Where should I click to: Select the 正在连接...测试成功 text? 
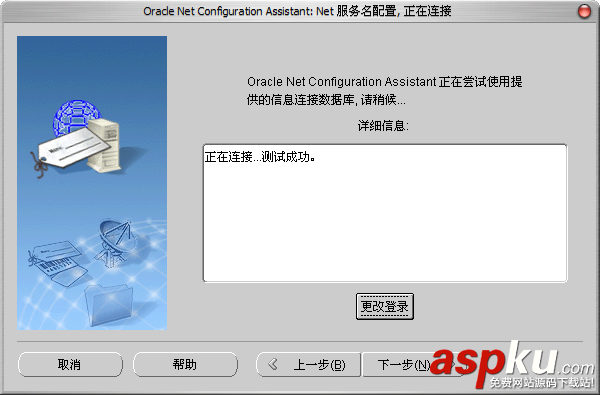click(260, 157)
